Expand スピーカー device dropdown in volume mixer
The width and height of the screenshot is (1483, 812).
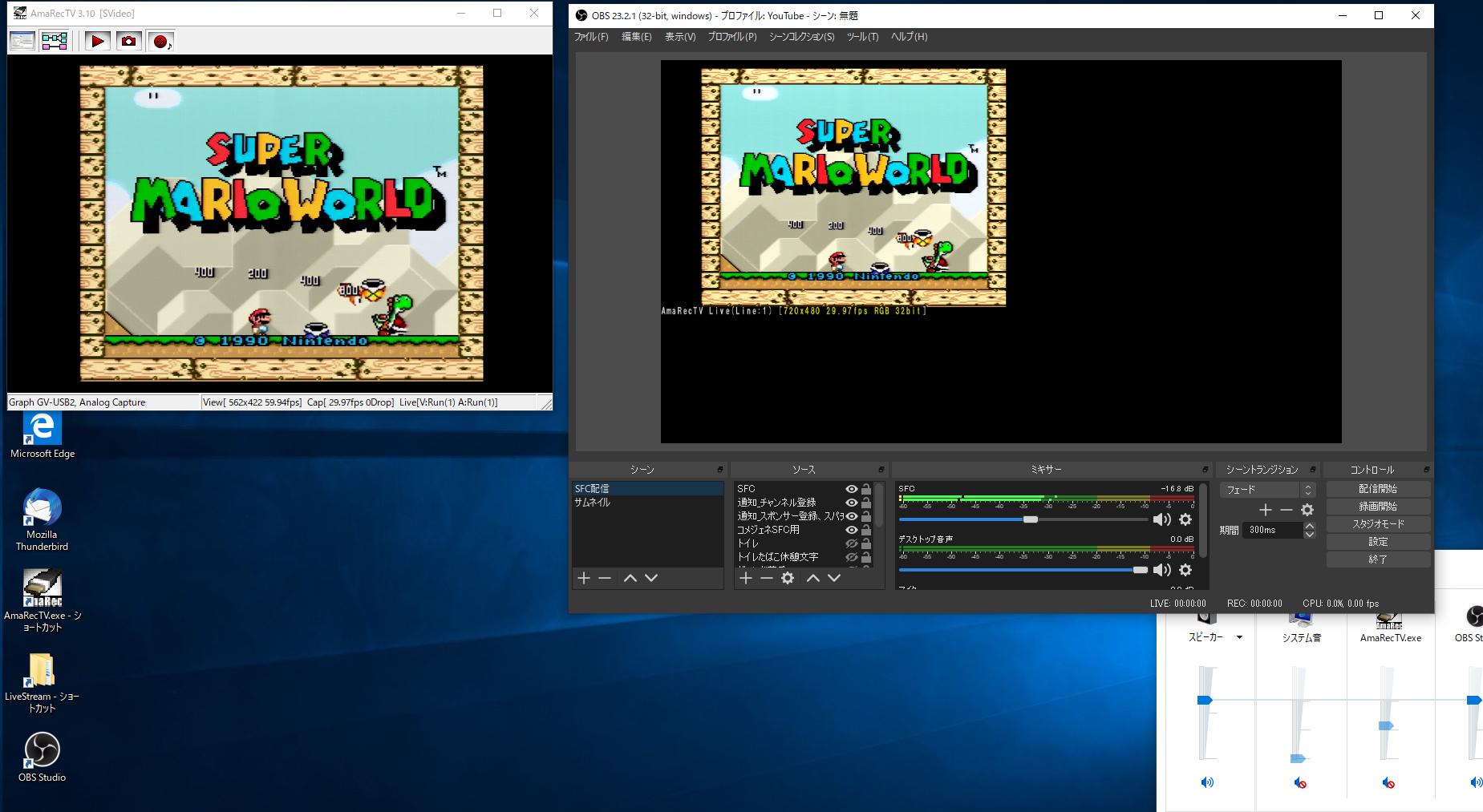(x=1239, y=637)
